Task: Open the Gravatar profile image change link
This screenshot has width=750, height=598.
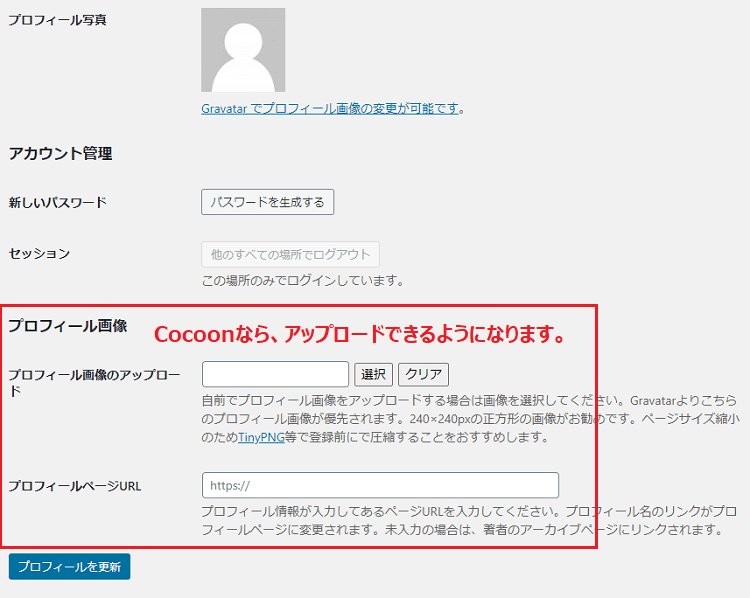Action: tap(330, 109)
